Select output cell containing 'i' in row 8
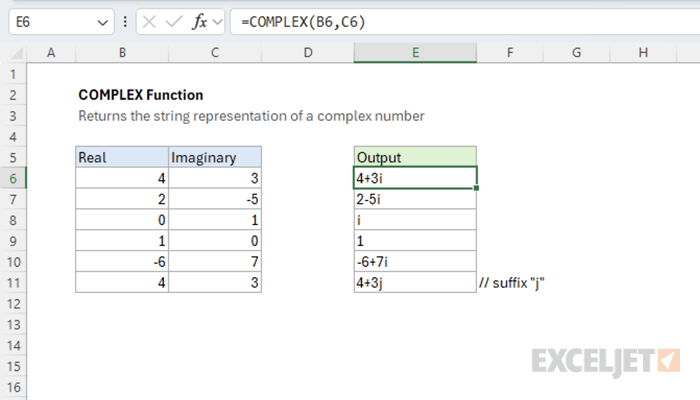 (415, 220)
